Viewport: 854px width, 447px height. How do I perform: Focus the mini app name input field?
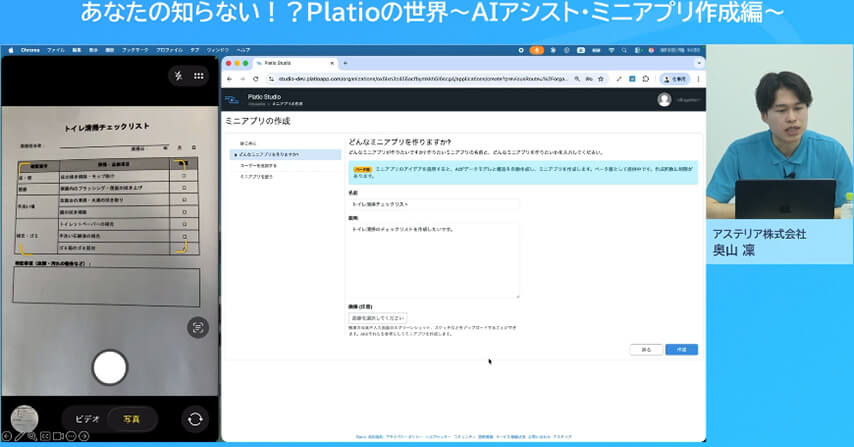432,203
